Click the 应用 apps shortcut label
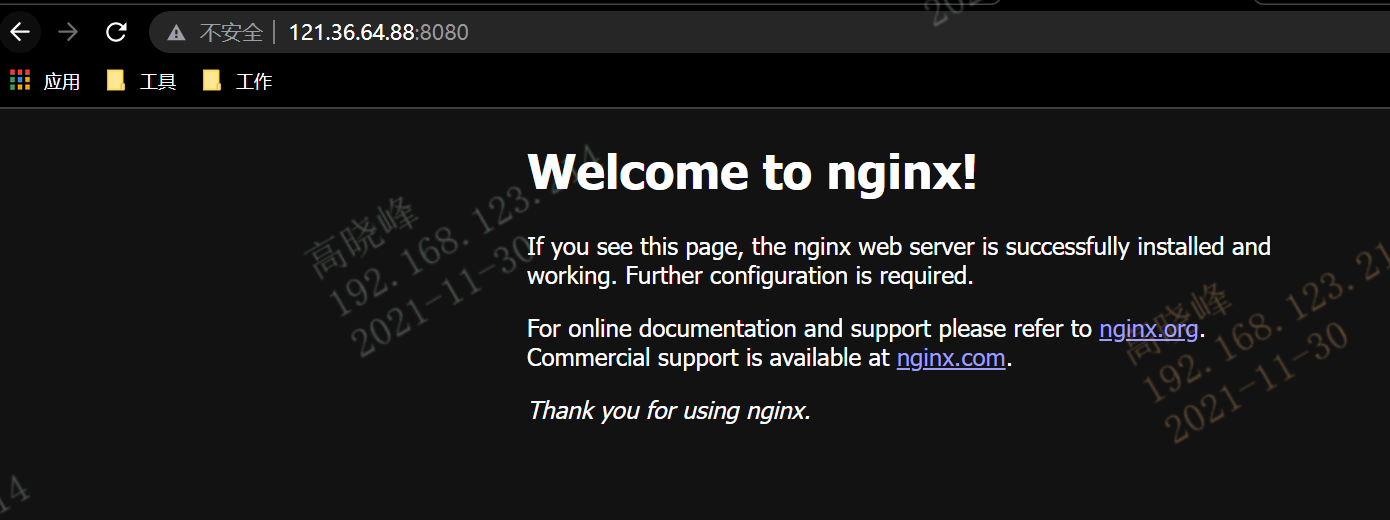The height and width of the screenshot is (520, 1390). (x=62, y=82)
